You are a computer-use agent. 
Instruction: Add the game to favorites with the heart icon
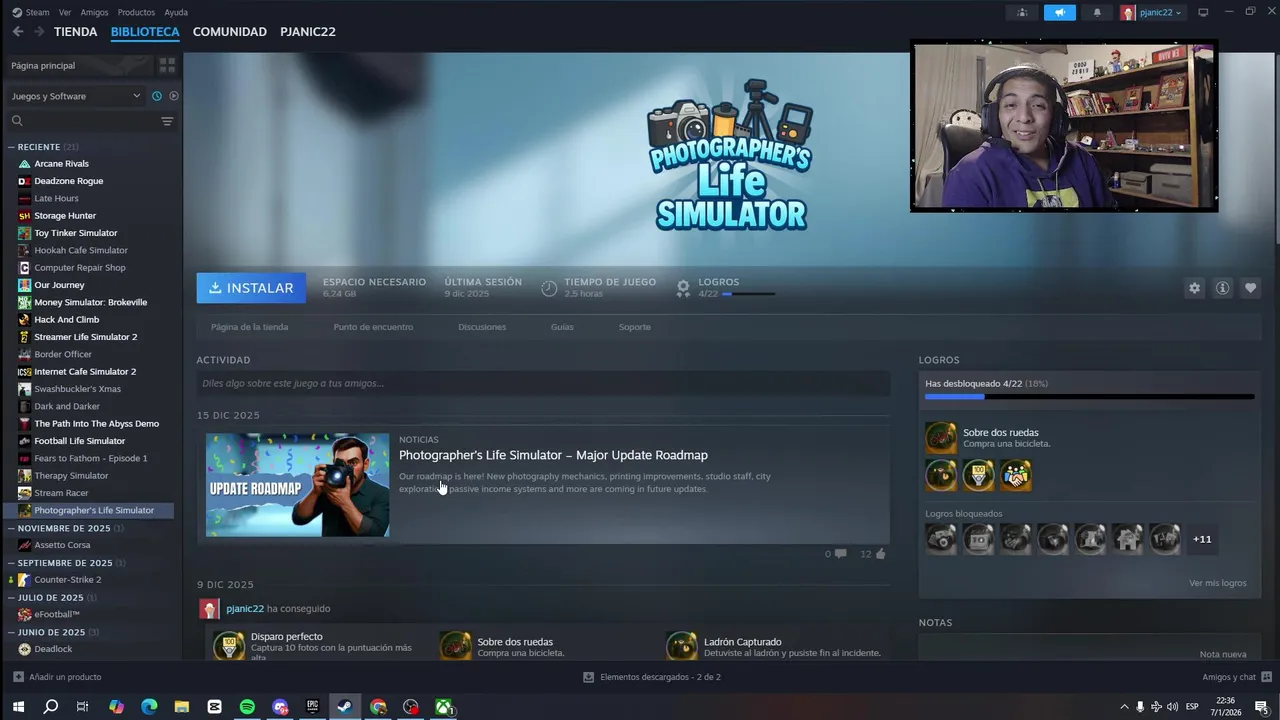1250,288
